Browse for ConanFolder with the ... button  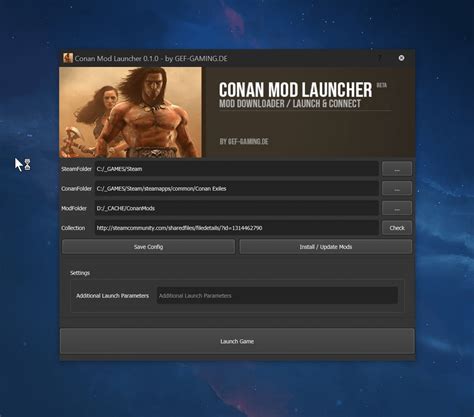click(397, 189)
